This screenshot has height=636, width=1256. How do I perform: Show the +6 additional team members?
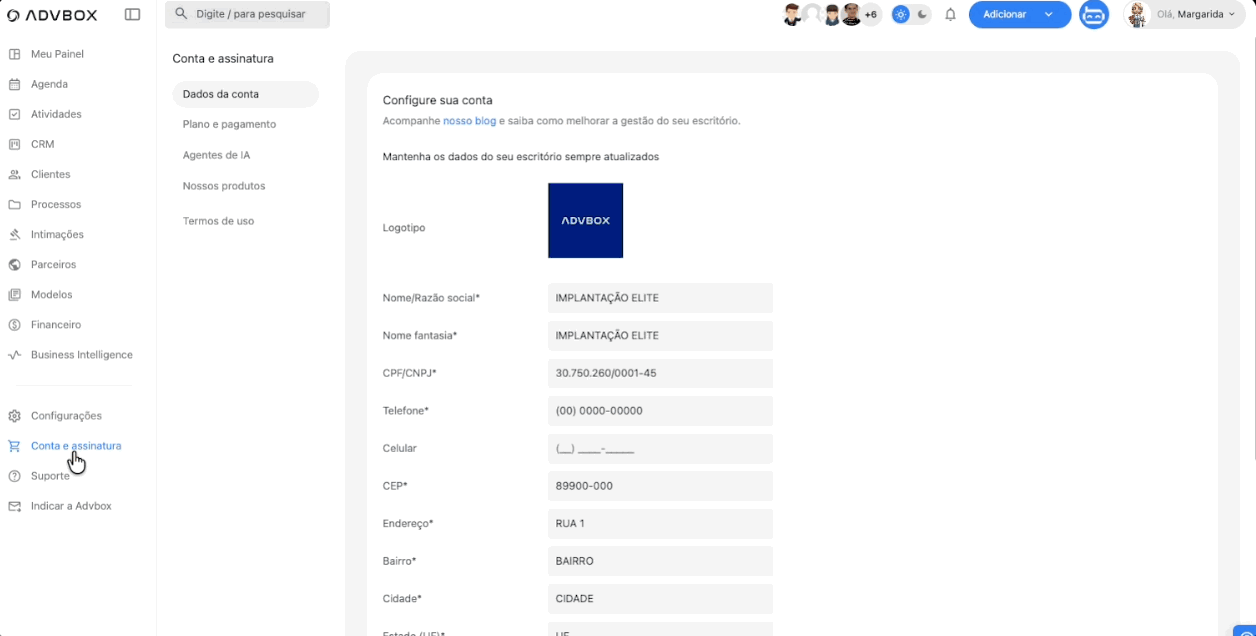point(871,15)
